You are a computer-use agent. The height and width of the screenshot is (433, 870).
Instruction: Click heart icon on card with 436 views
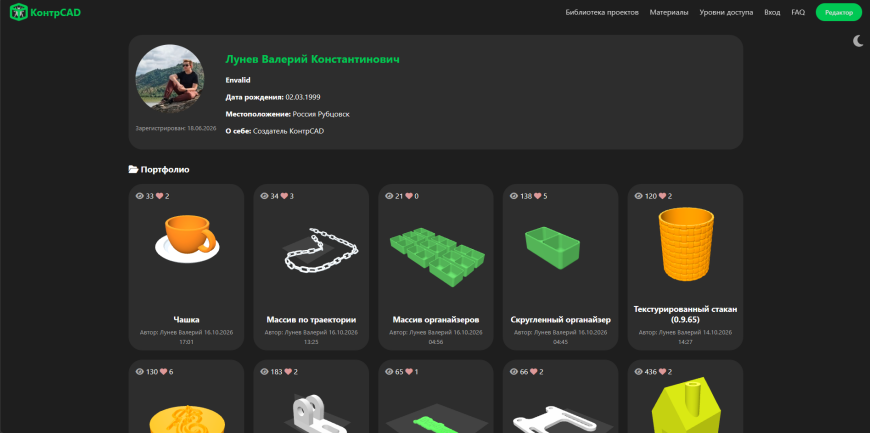click(662, 371)
